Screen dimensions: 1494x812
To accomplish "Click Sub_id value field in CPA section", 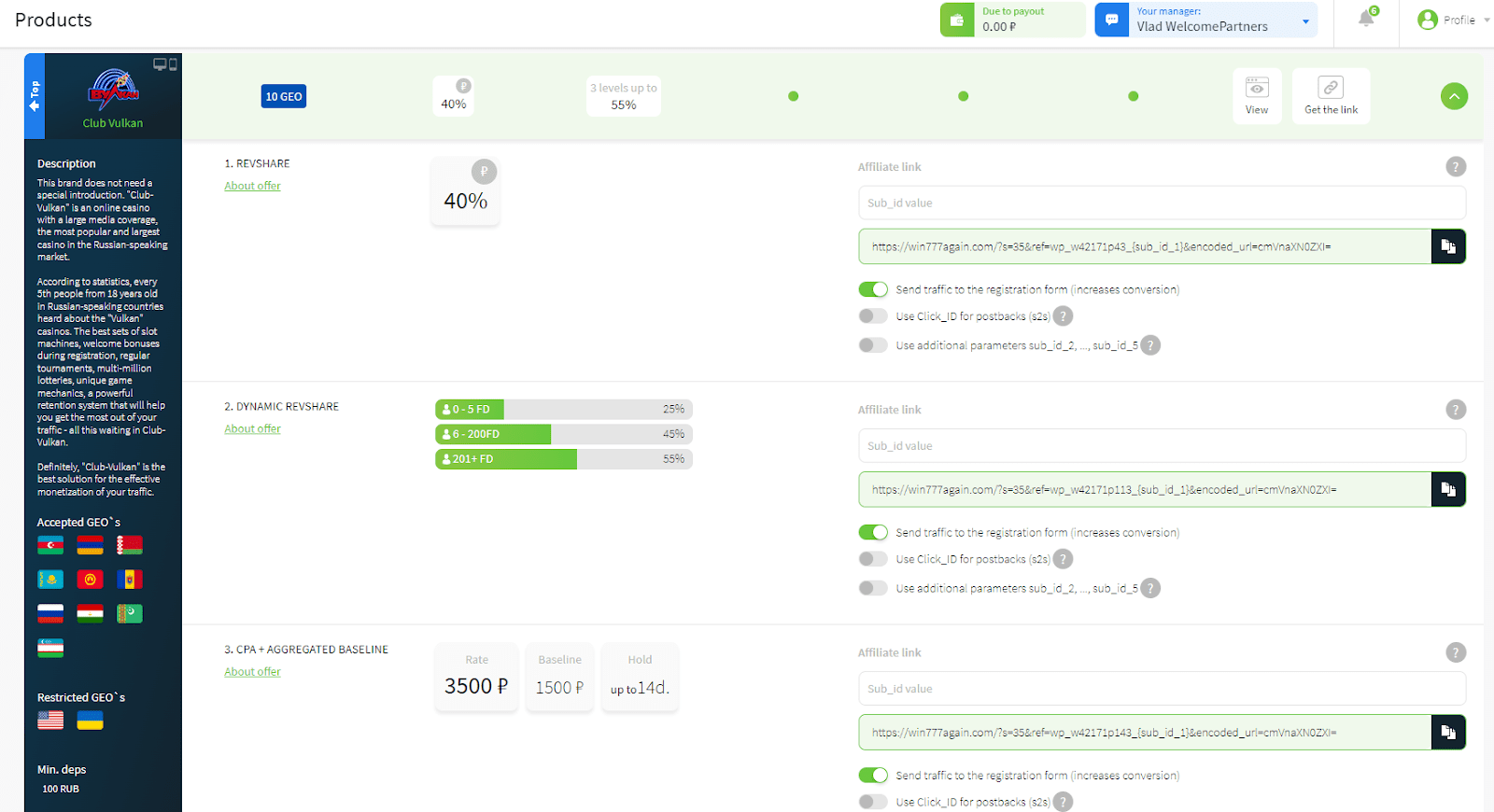I will pos(1162,689).
